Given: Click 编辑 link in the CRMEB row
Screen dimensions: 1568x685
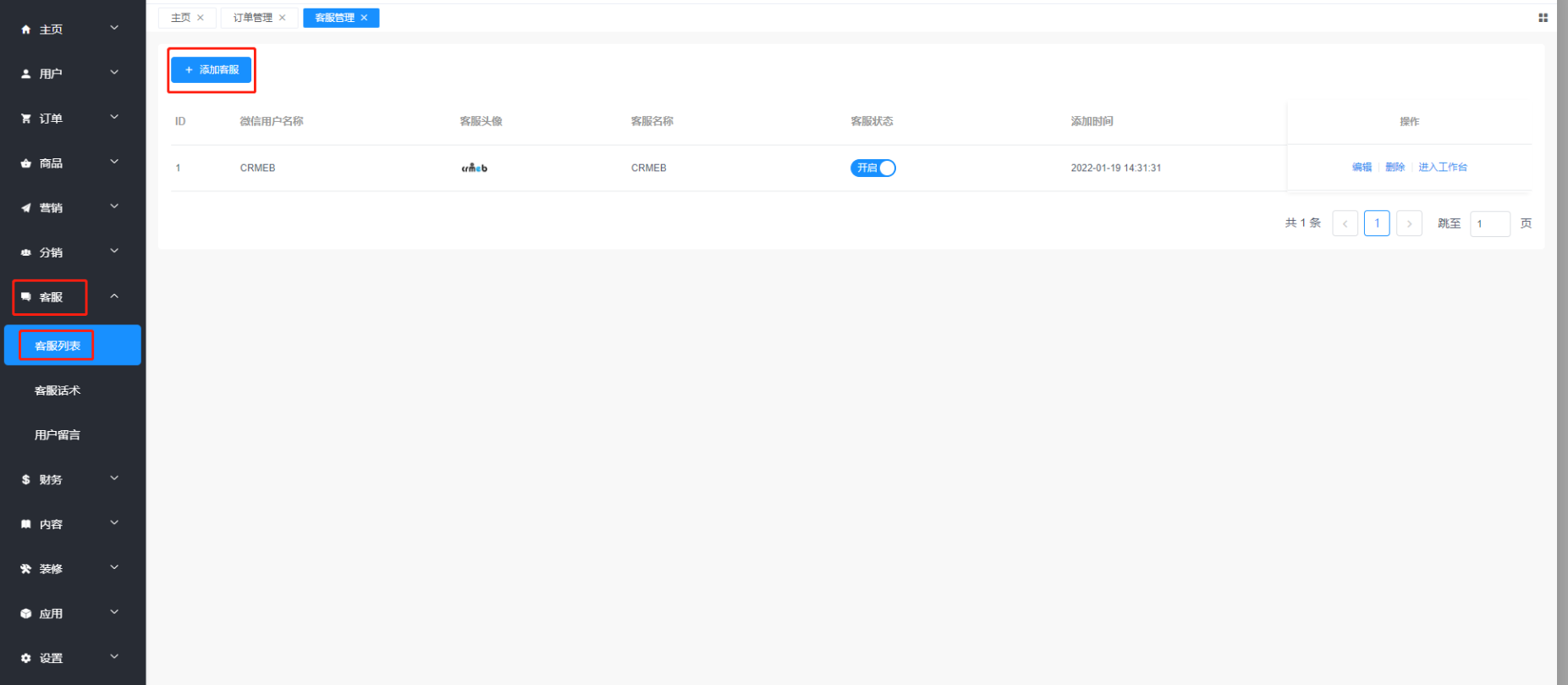Looking at the screenshot, I should pos(1362,168).
